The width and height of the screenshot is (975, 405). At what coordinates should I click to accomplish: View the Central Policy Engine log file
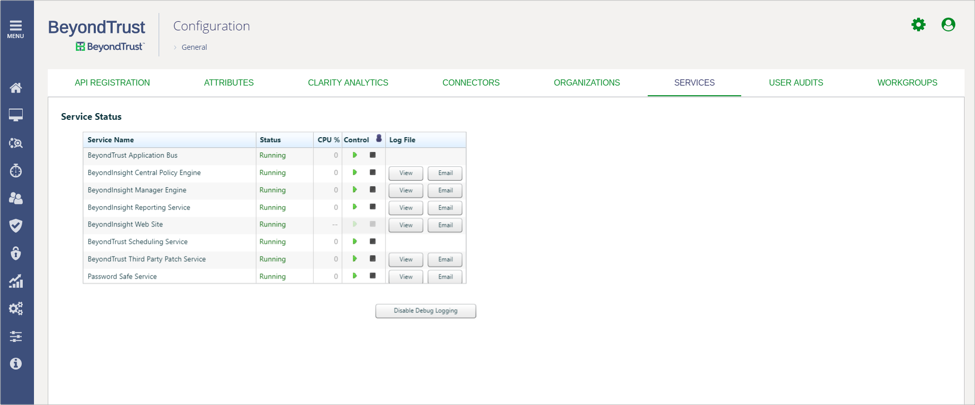pos(406,173)
